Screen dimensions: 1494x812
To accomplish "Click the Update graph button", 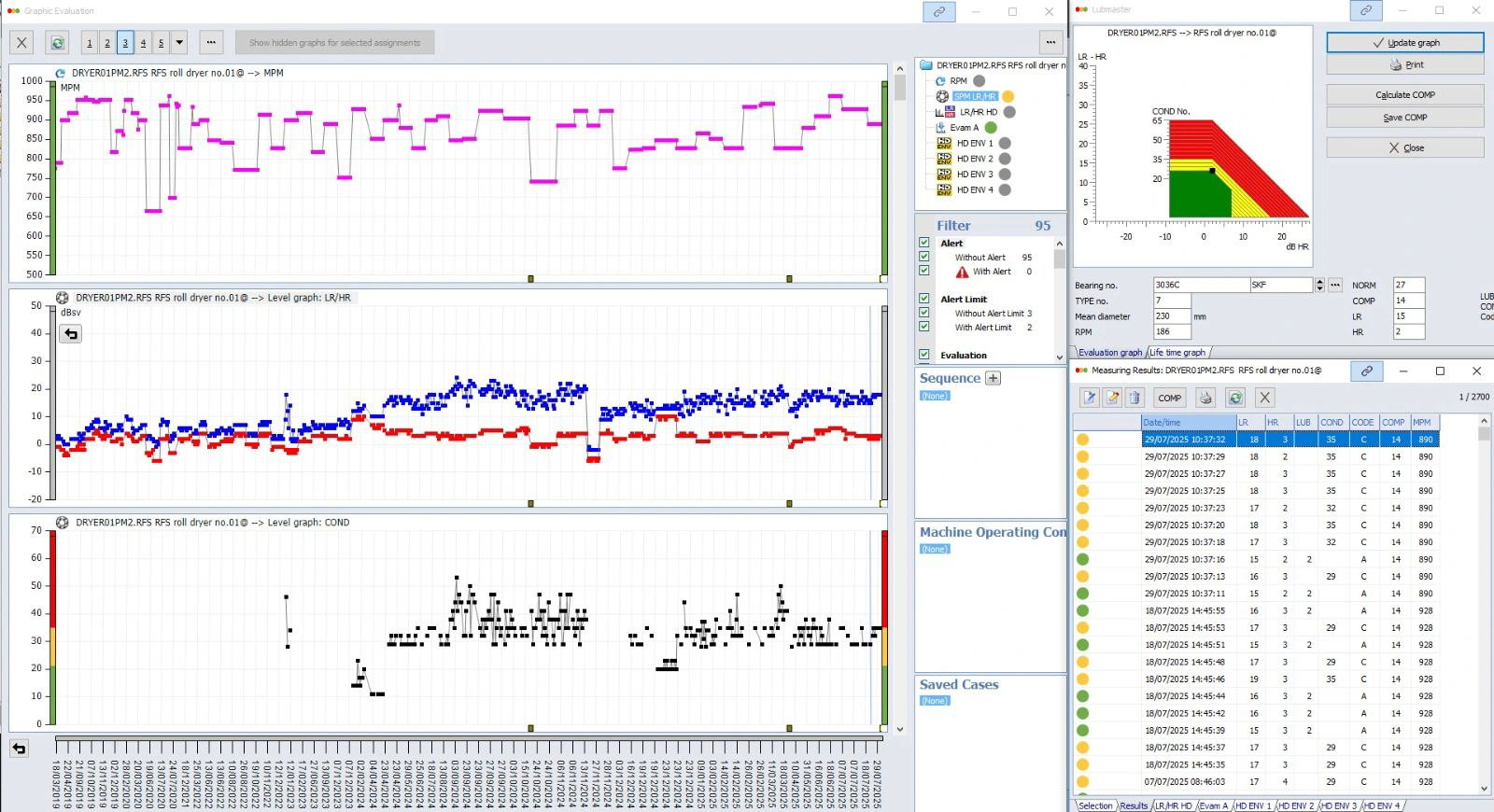I will pos(1404,43).
